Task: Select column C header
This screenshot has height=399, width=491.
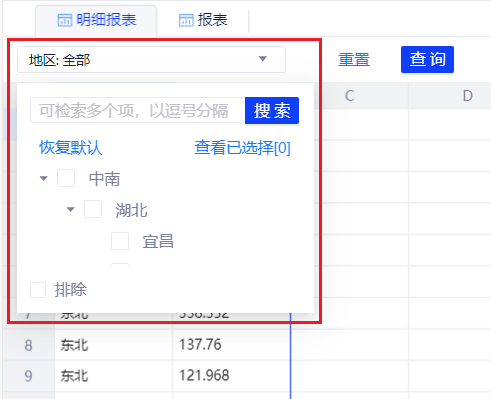Action: coord(349,96)
